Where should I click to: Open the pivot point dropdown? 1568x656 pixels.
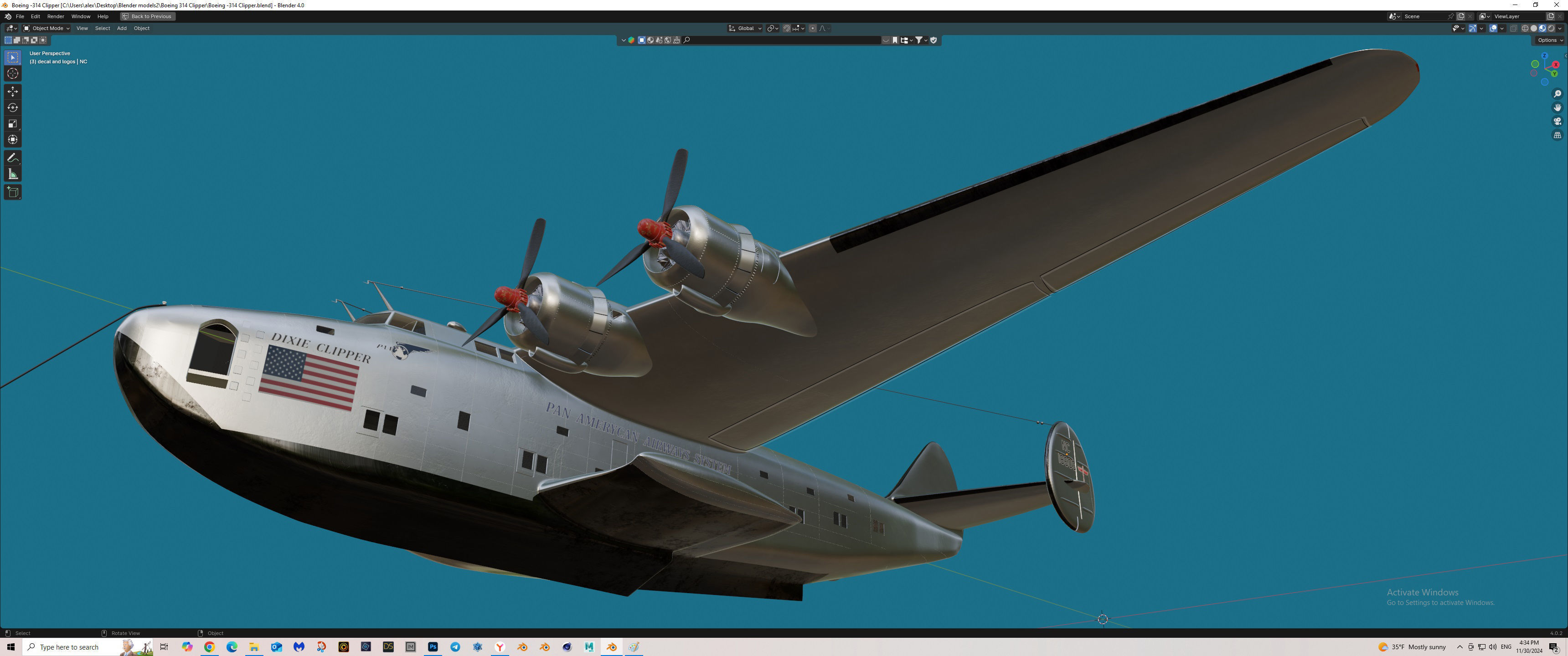point(773,28)
